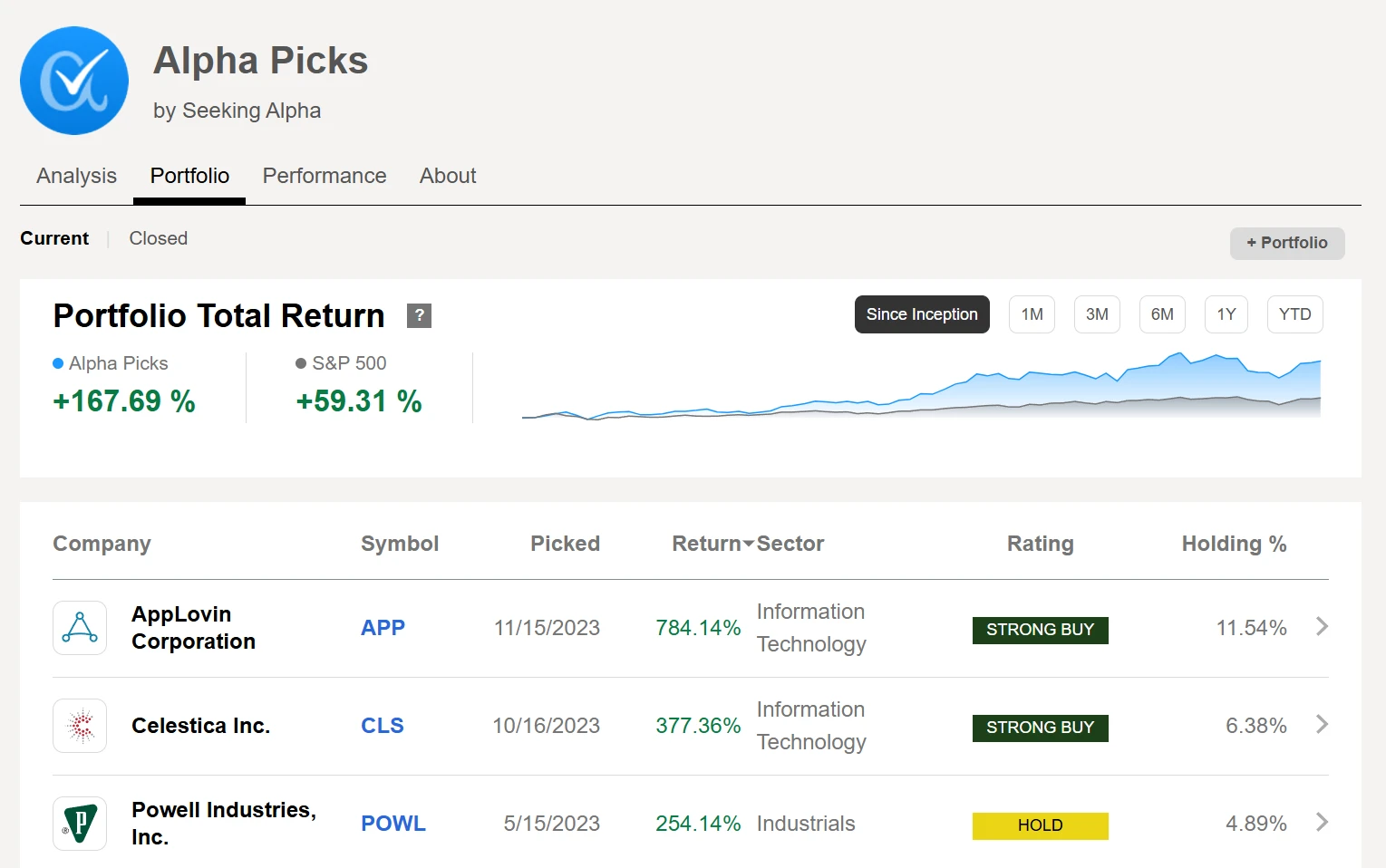Click the AppLovin STRONG BUY rating badge
This screenshot has height=868, width=1386.
[1041, 630]
